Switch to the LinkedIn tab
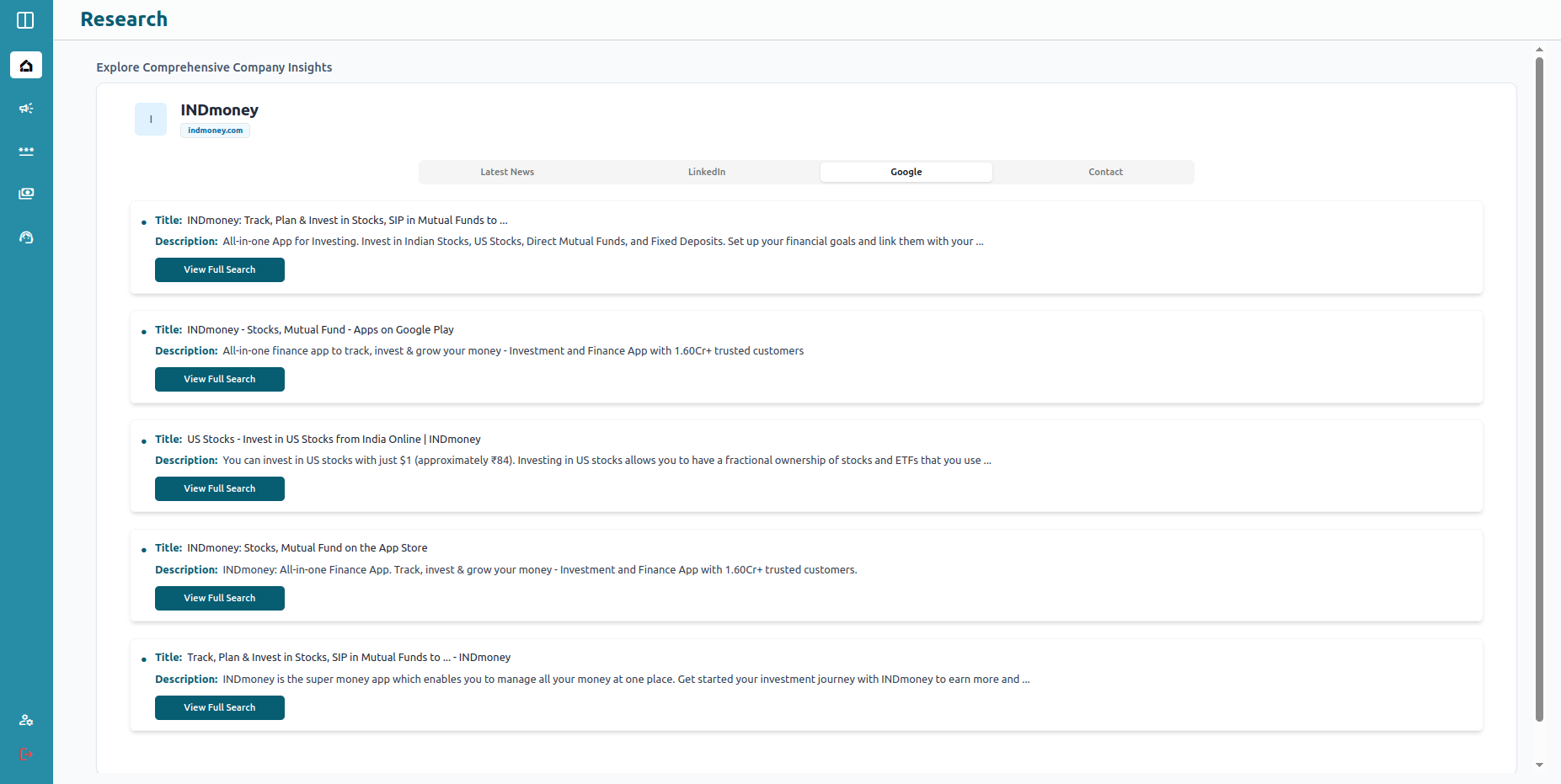 click(707, 172)
